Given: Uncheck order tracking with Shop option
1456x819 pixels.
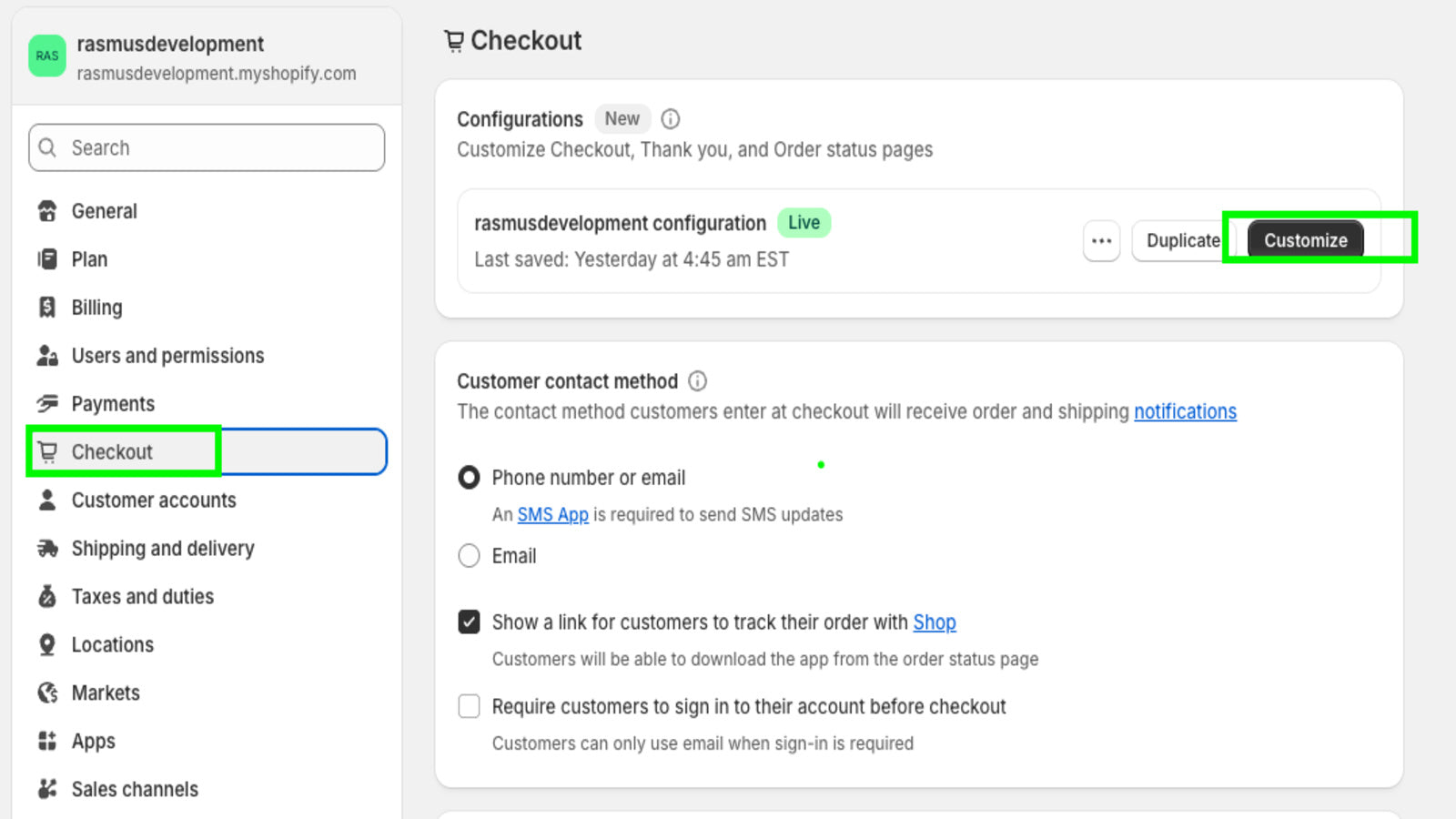Looking at the screenshot, I should point(469,622).
